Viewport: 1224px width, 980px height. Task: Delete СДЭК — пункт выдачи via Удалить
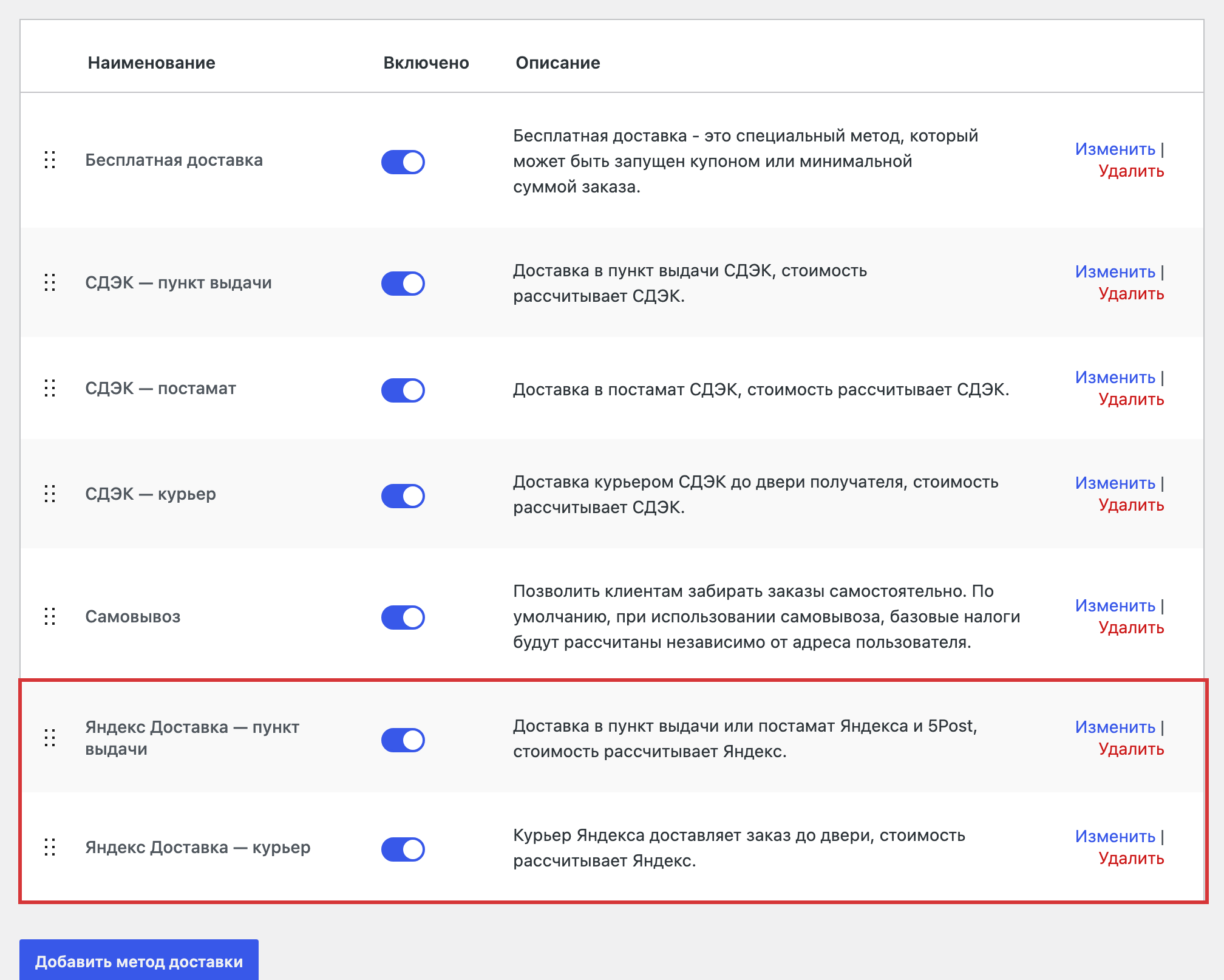point(1131,294)
